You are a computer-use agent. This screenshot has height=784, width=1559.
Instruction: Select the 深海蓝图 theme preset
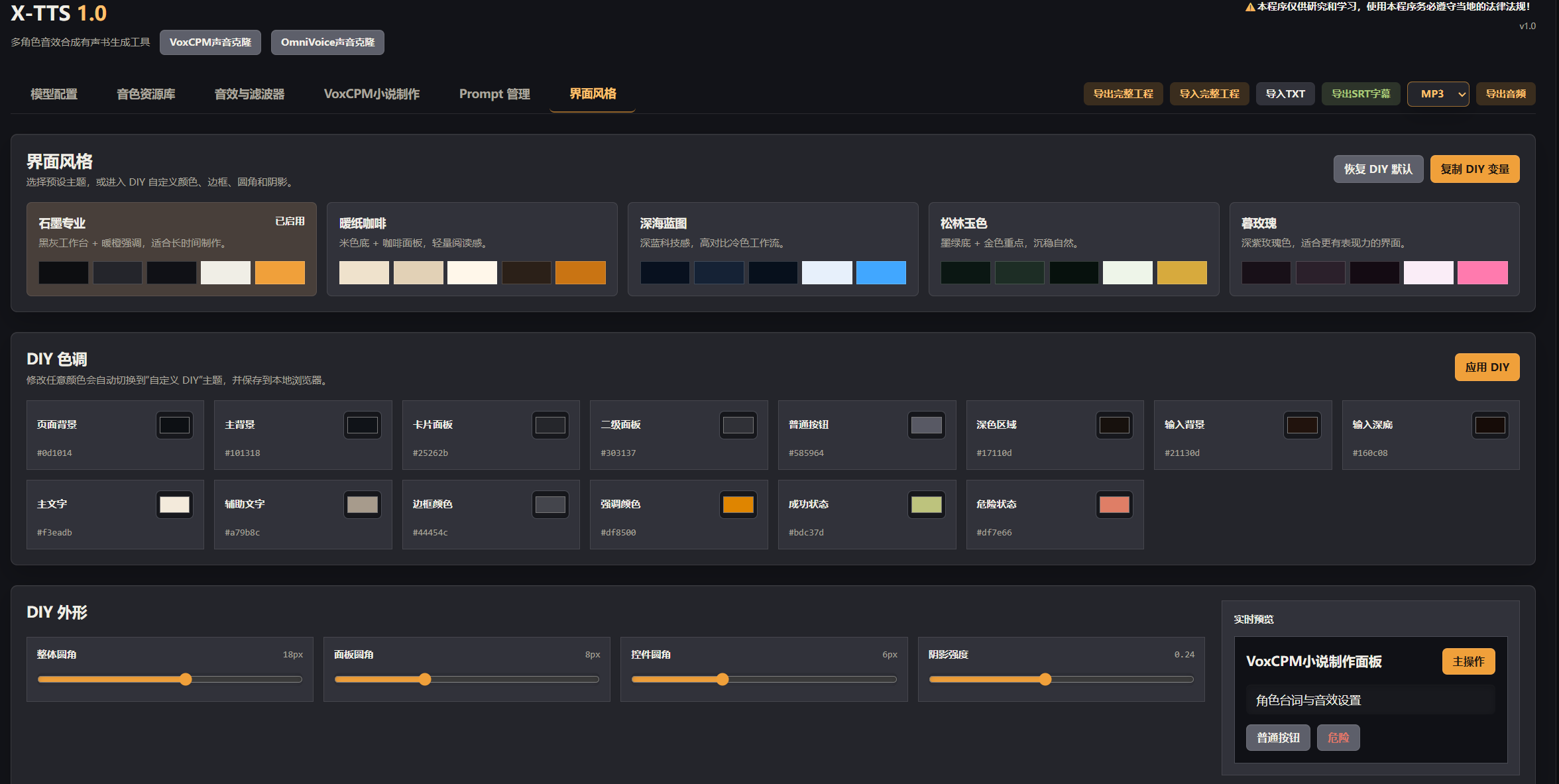click(772, 249)
